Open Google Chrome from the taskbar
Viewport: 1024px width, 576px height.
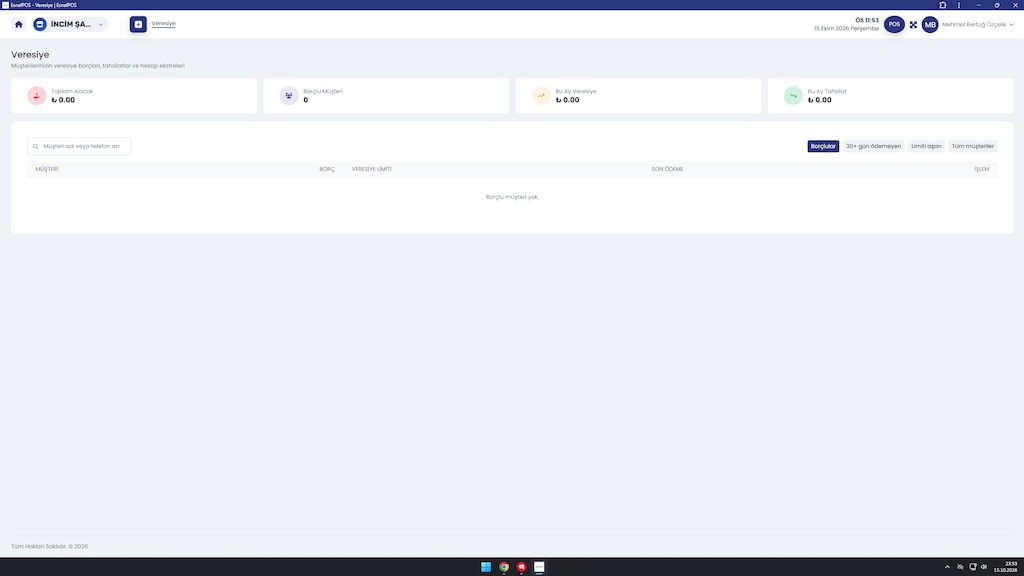(x=504, y=567)
